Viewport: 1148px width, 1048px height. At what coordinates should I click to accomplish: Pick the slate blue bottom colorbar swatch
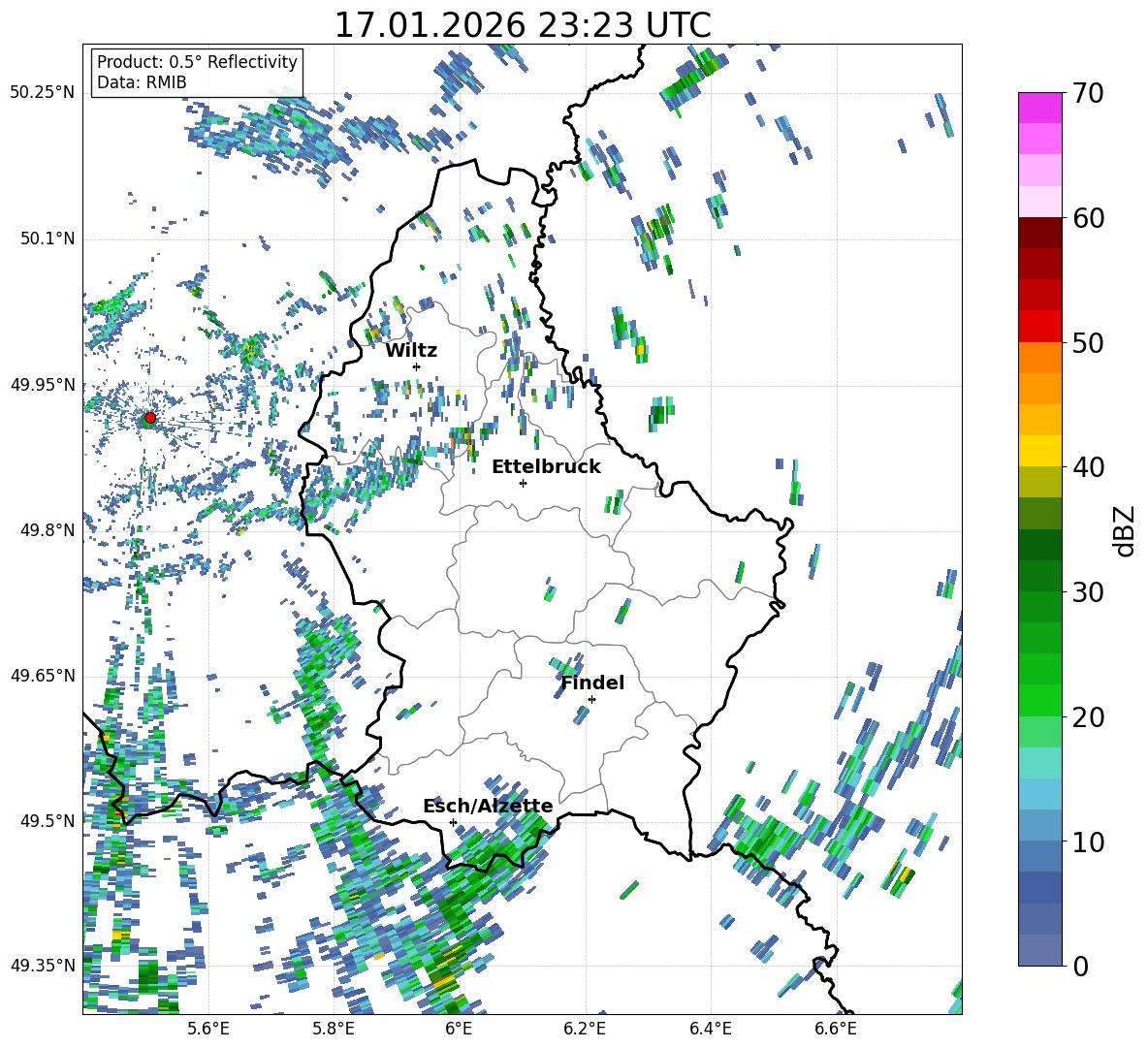(x=1039, y=950)
